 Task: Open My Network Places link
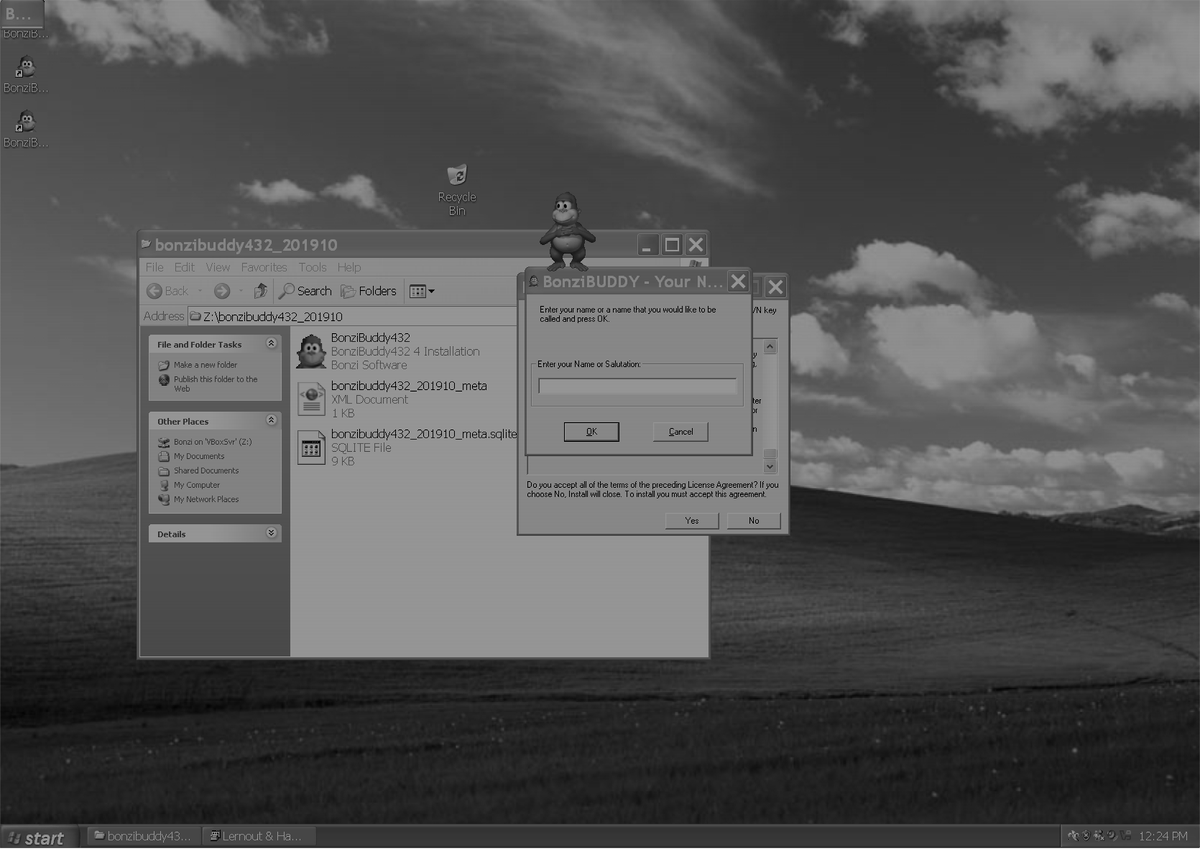click(206, 499)
